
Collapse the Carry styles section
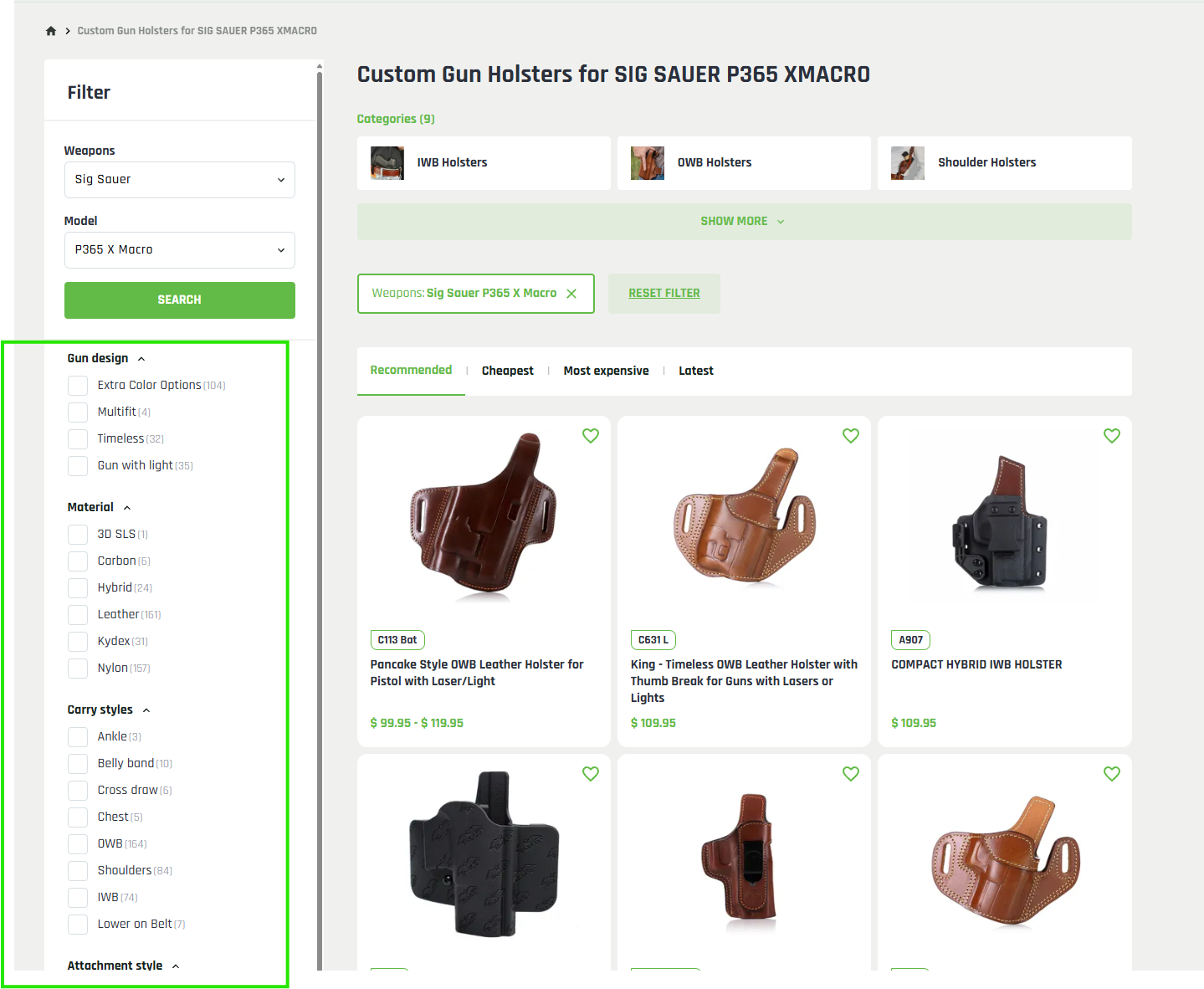point(109,710)
